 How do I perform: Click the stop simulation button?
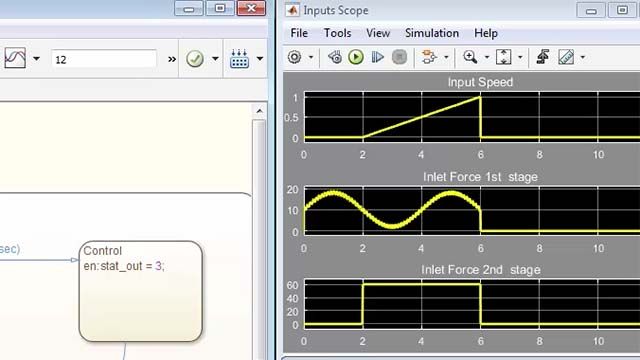pos(399,57)
